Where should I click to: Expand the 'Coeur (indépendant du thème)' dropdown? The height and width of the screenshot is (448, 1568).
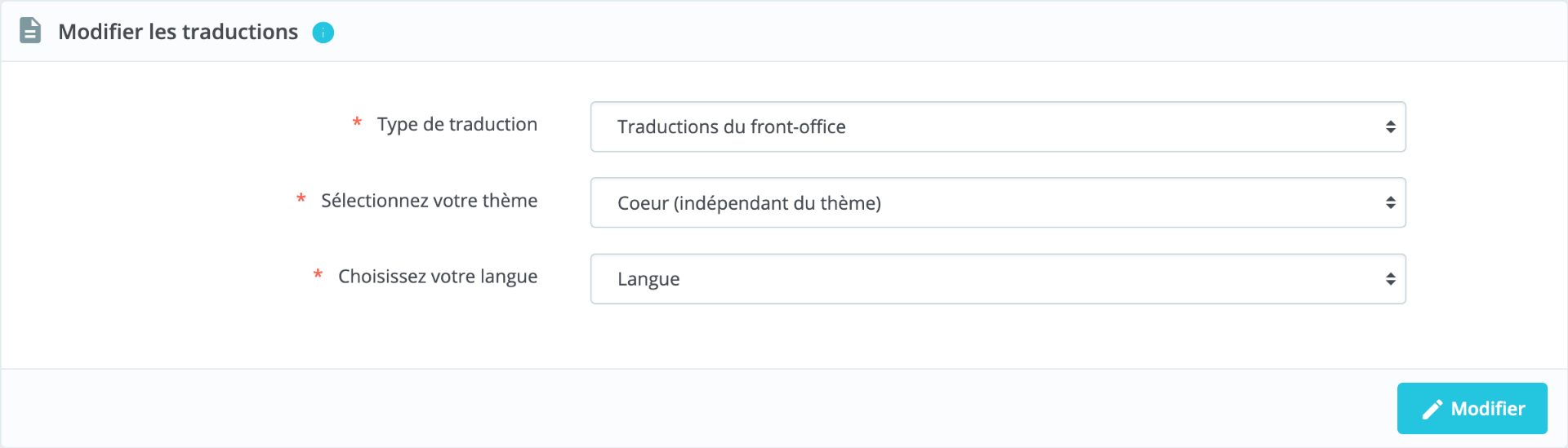pyautogui.click(x=980, y=203)
